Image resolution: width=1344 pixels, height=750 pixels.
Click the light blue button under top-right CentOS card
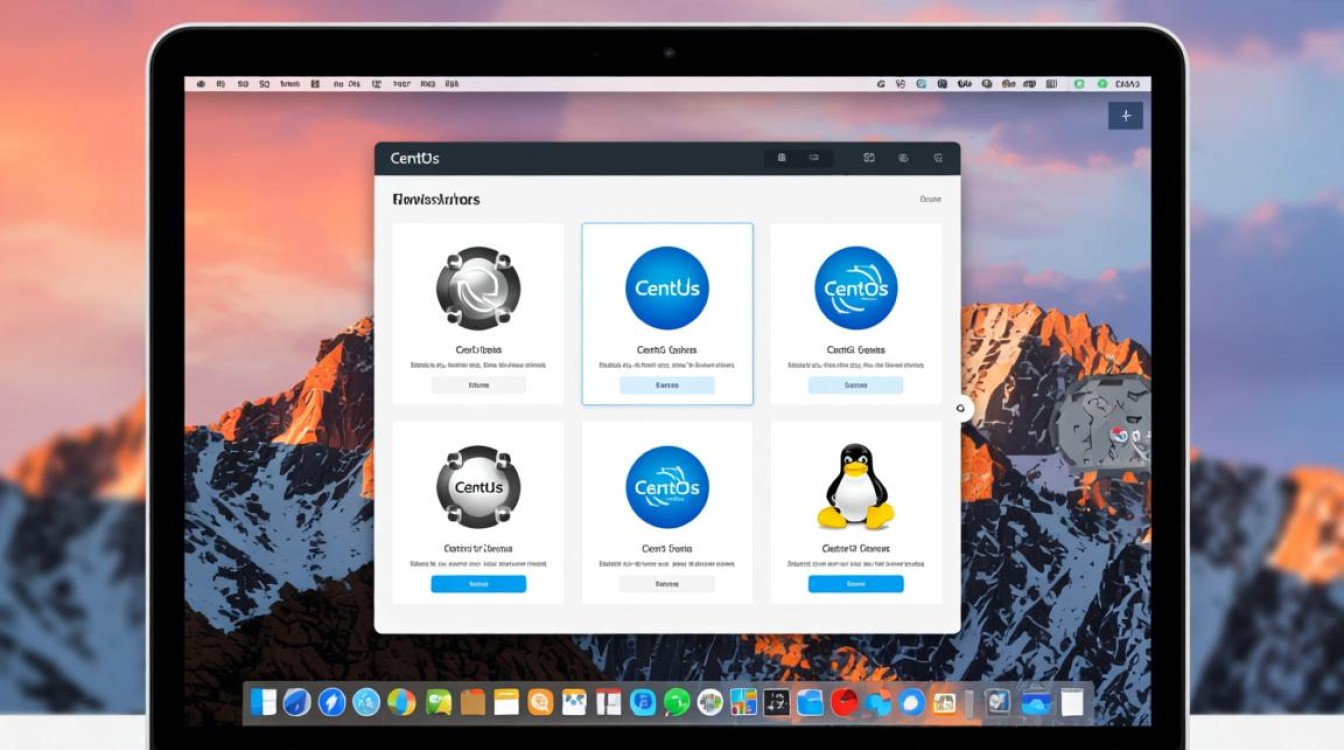point(856,385)
